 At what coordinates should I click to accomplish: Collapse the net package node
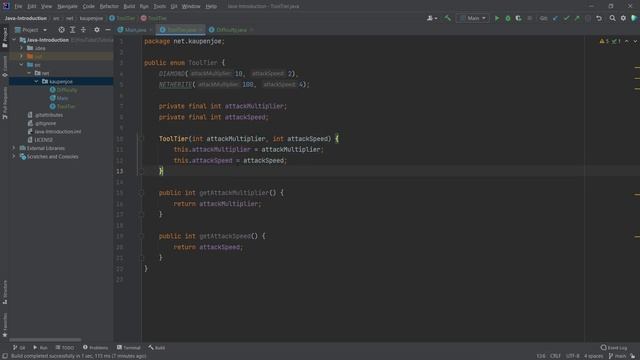pyautogui.click(x=29, y=73)
